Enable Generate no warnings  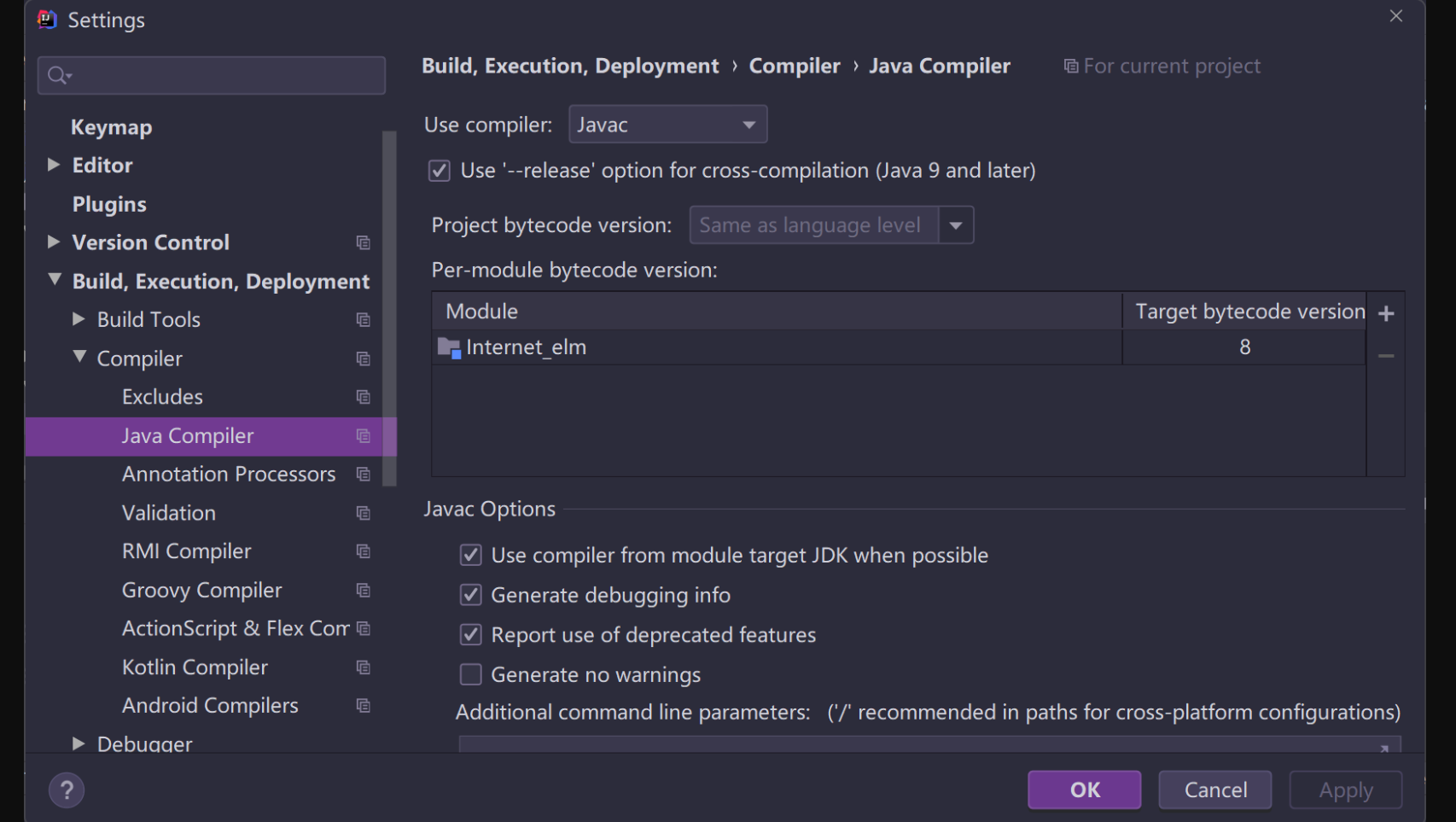point(470,675)
